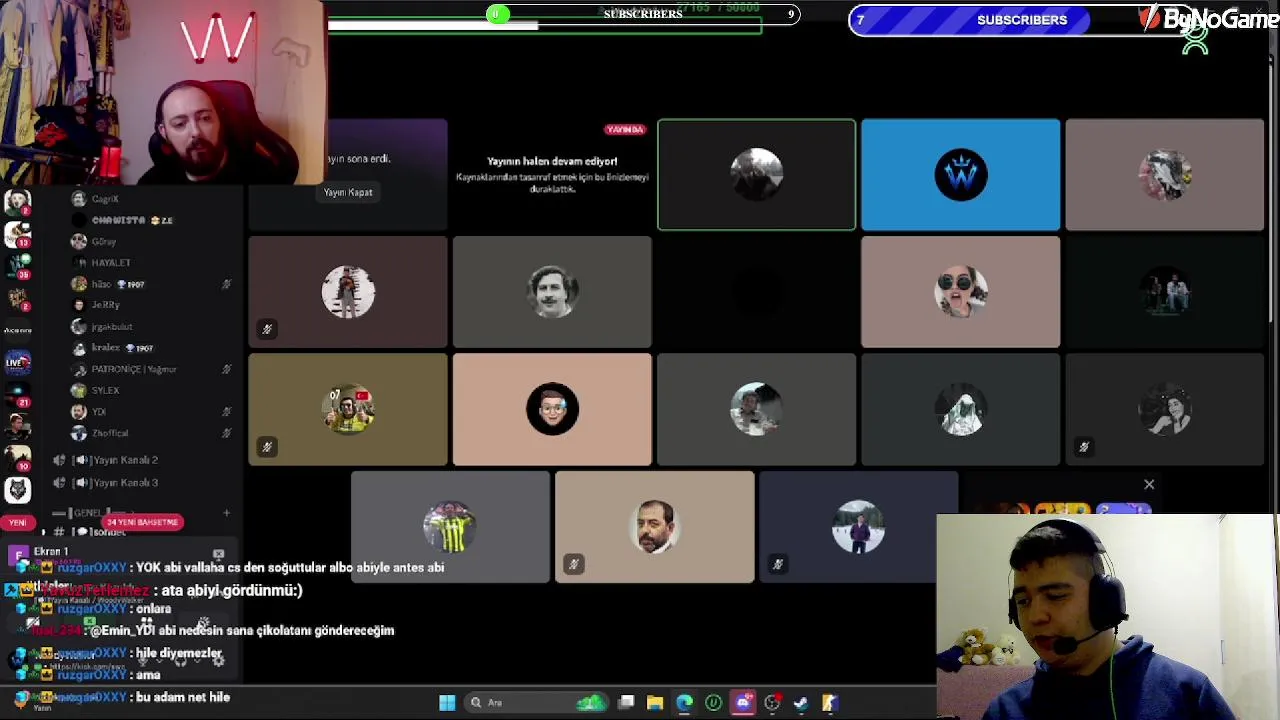This screenshot has height=720, width=1280.
Task: Open the server icon with the 13 badge
Action: click(x=17, y=234)
